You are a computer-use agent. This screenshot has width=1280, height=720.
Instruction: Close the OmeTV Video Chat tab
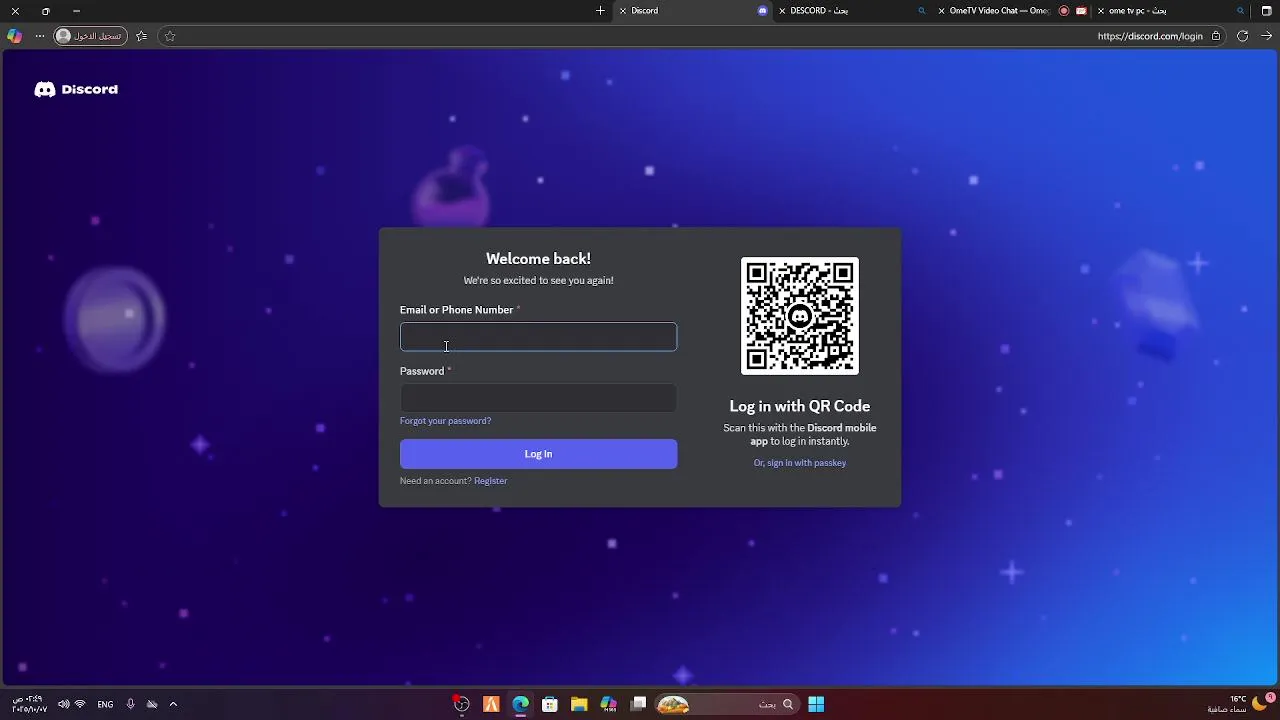(x=941, y=11)
